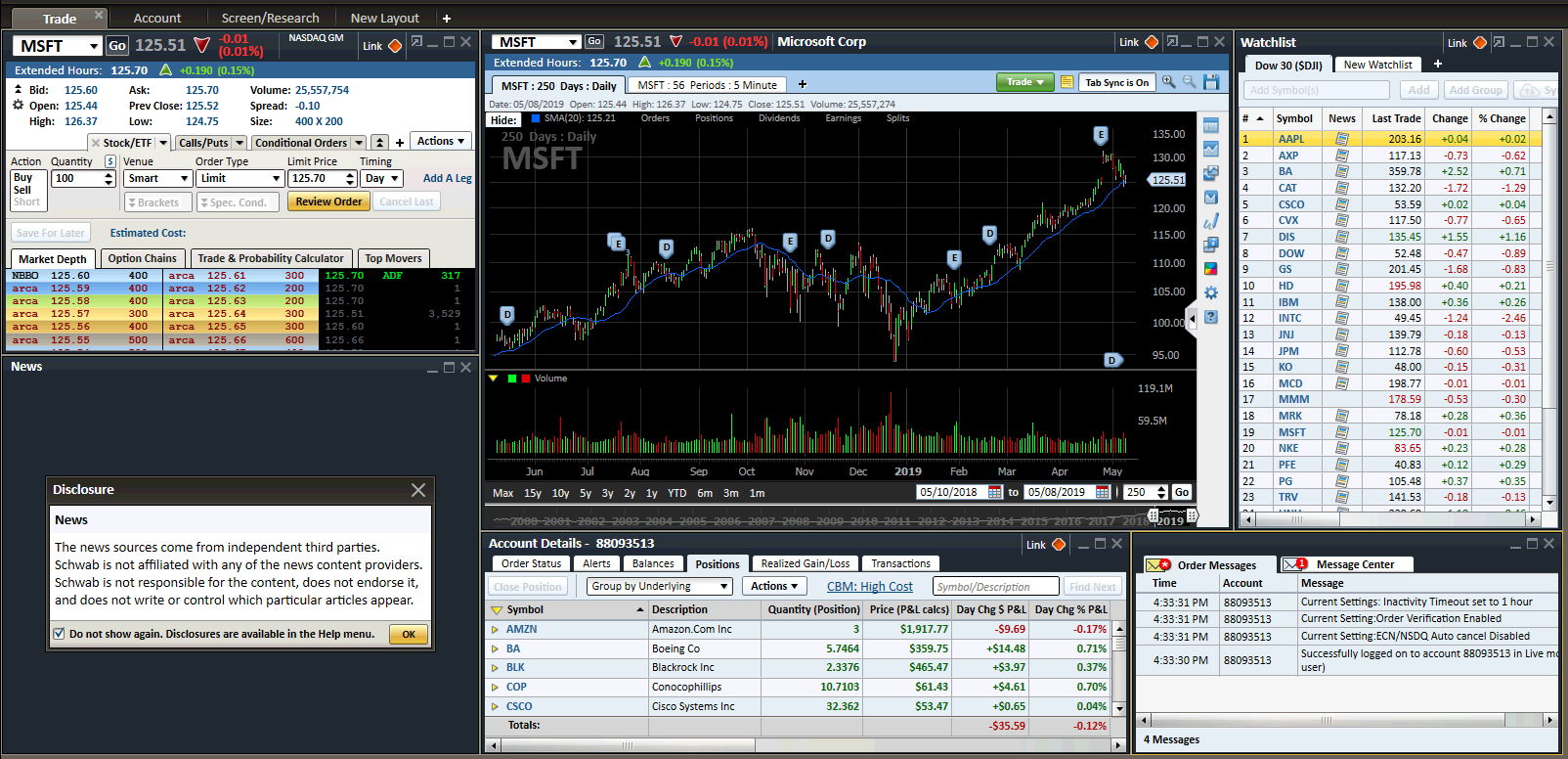The height and width of the screenshot is (759, 1568).
Task: Open the Message Center tab
Action: [x=1345, y=564]
